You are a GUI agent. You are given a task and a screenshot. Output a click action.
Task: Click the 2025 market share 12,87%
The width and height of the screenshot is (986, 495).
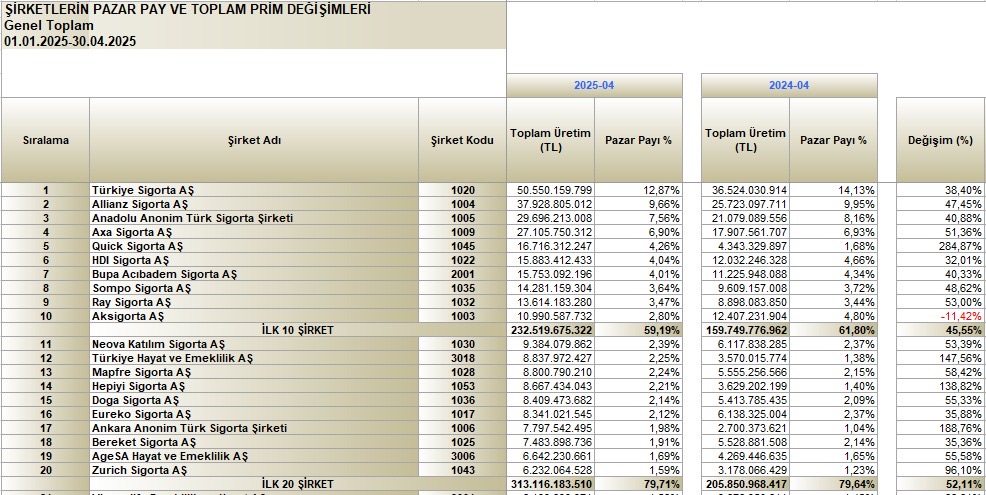(638, 190)
